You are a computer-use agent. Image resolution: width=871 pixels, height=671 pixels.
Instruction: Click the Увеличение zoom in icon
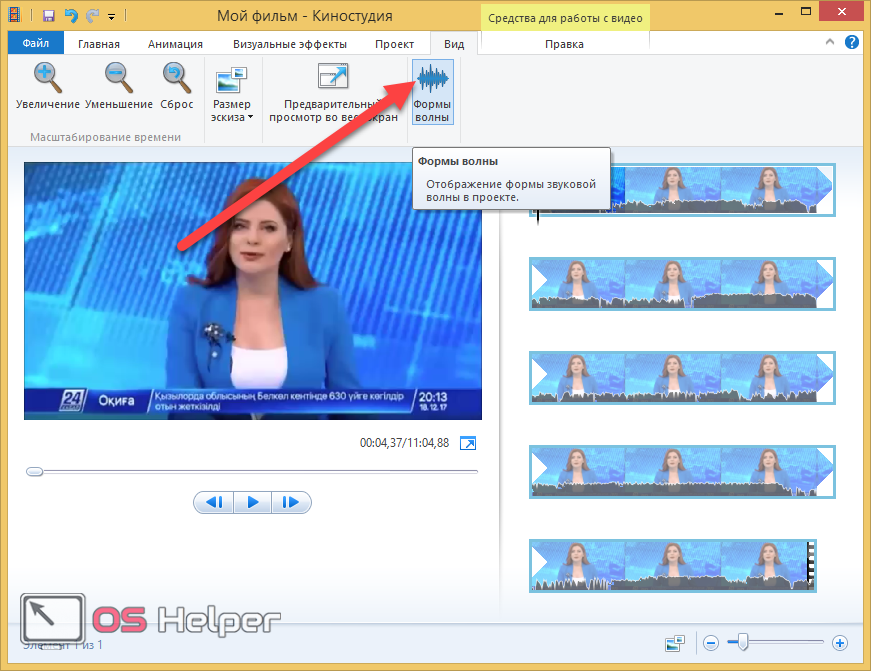(x=47, y=78)
